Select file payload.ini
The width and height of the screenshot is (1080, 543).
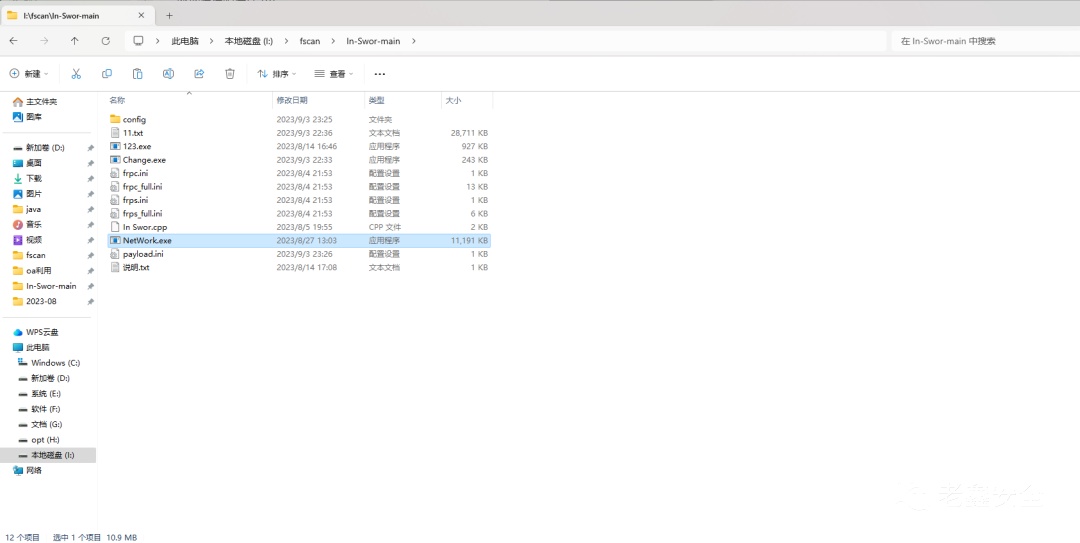pos(299,254)
